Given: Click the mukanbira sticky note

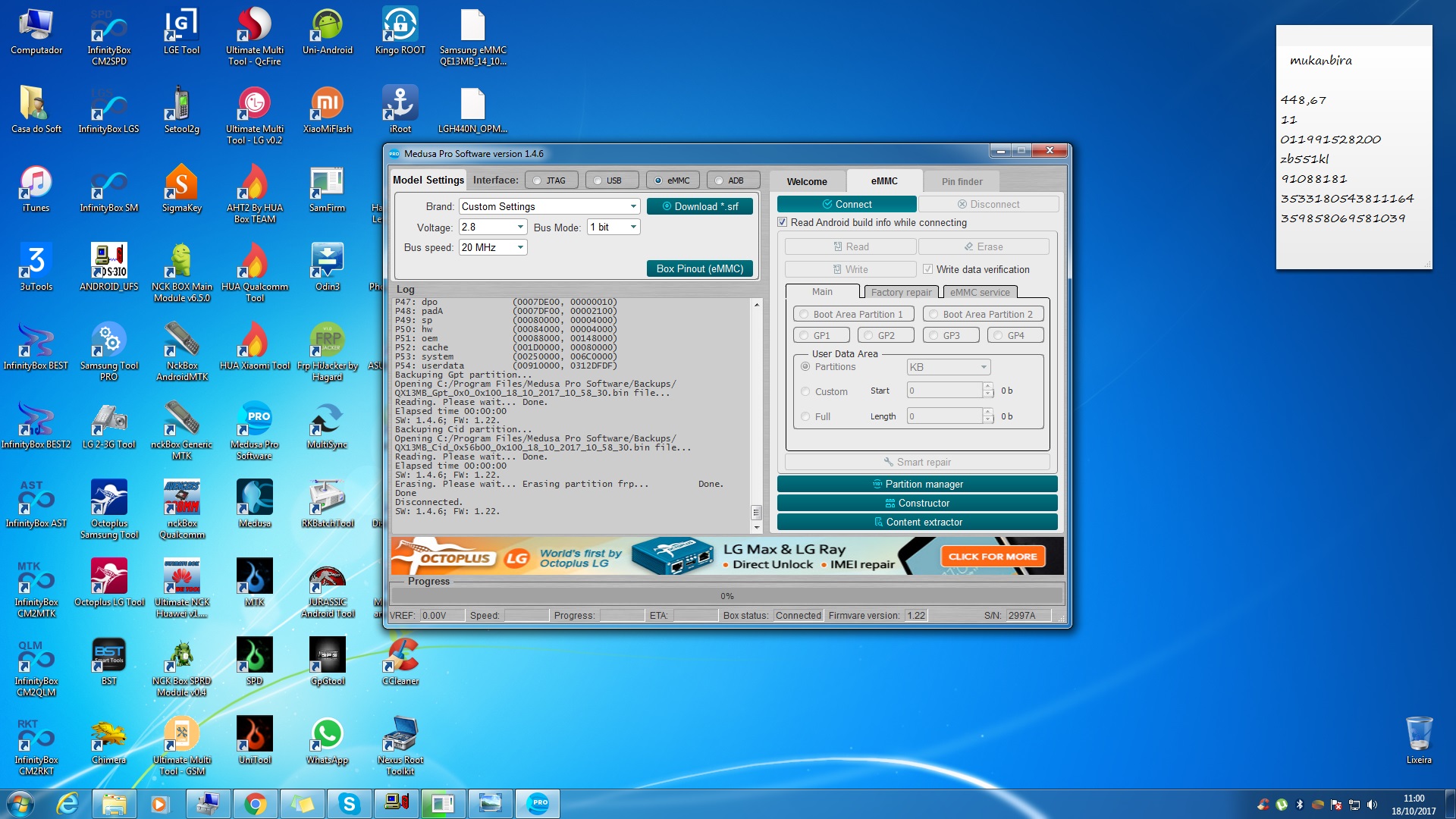Looking at the screenshot, I should [1354, 147].
